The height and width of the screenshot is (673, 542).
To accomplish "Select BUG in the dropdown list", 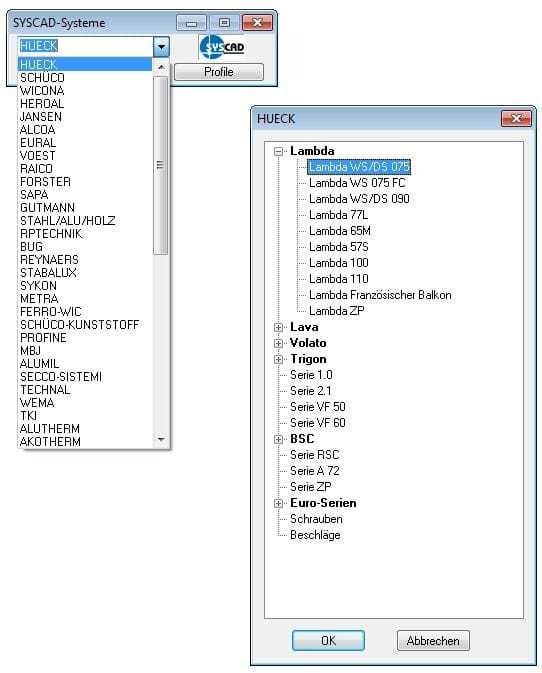I will pyautogui.click(x=31, y=246).
